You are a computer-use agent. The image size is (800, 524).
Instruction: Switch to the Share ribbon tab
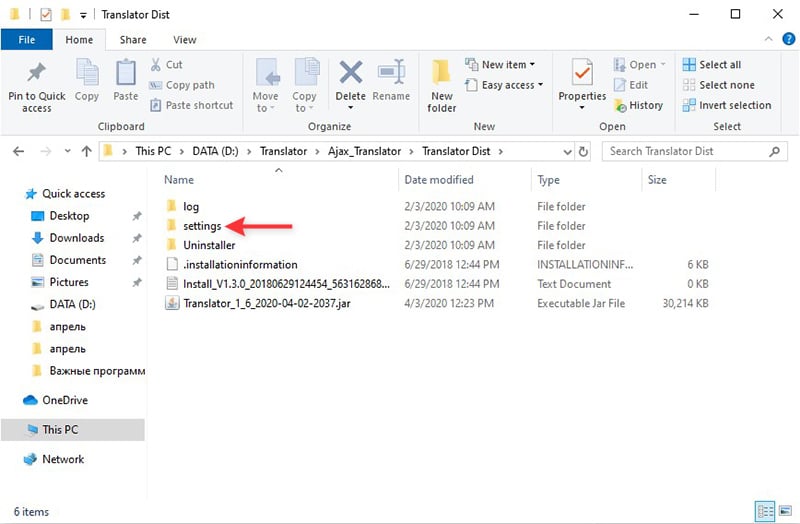pos(133,40)
